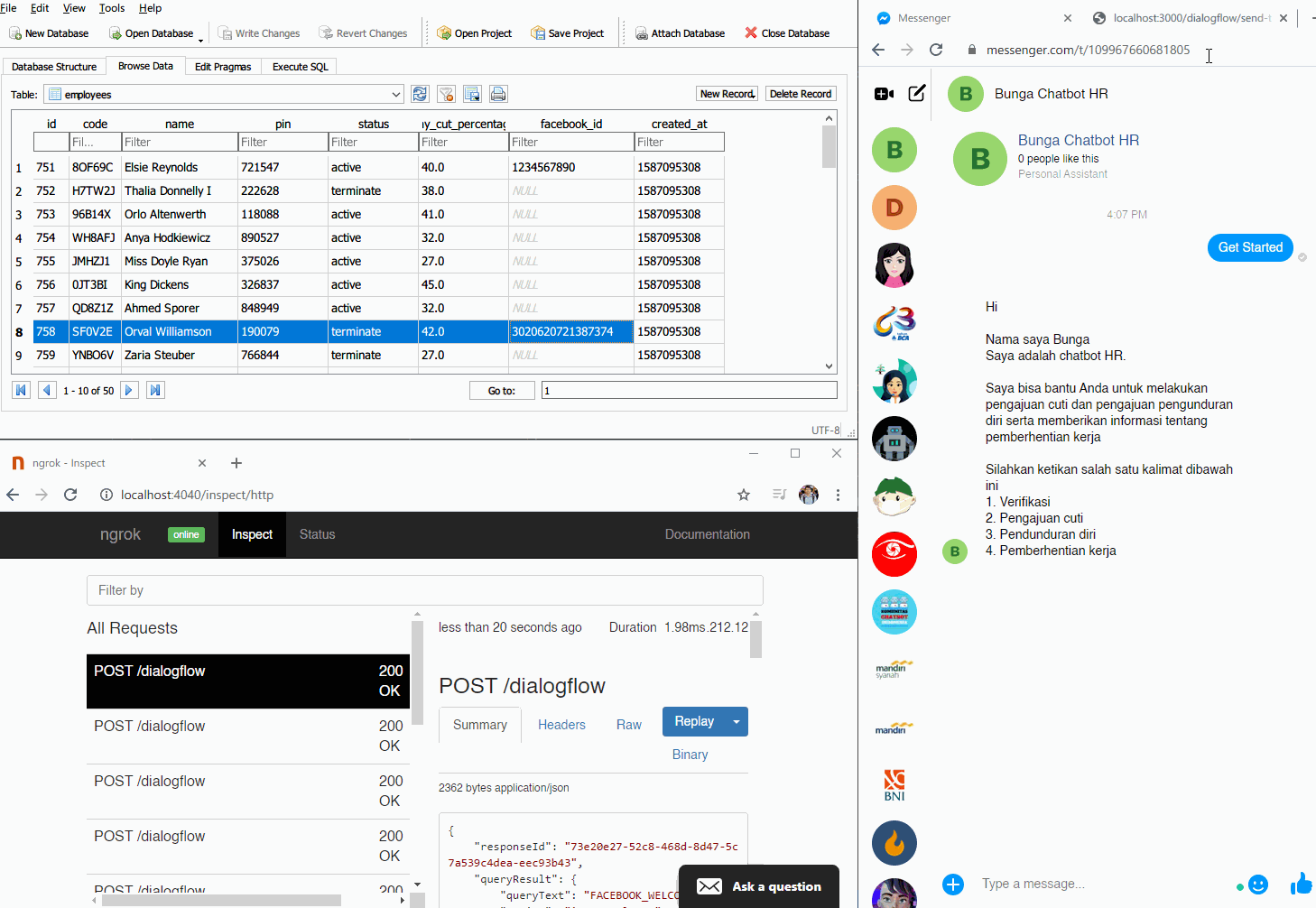The width and height of the screenshot is (1316, 908).
Task: Open the Tools menu
Action: click(112, 8)
